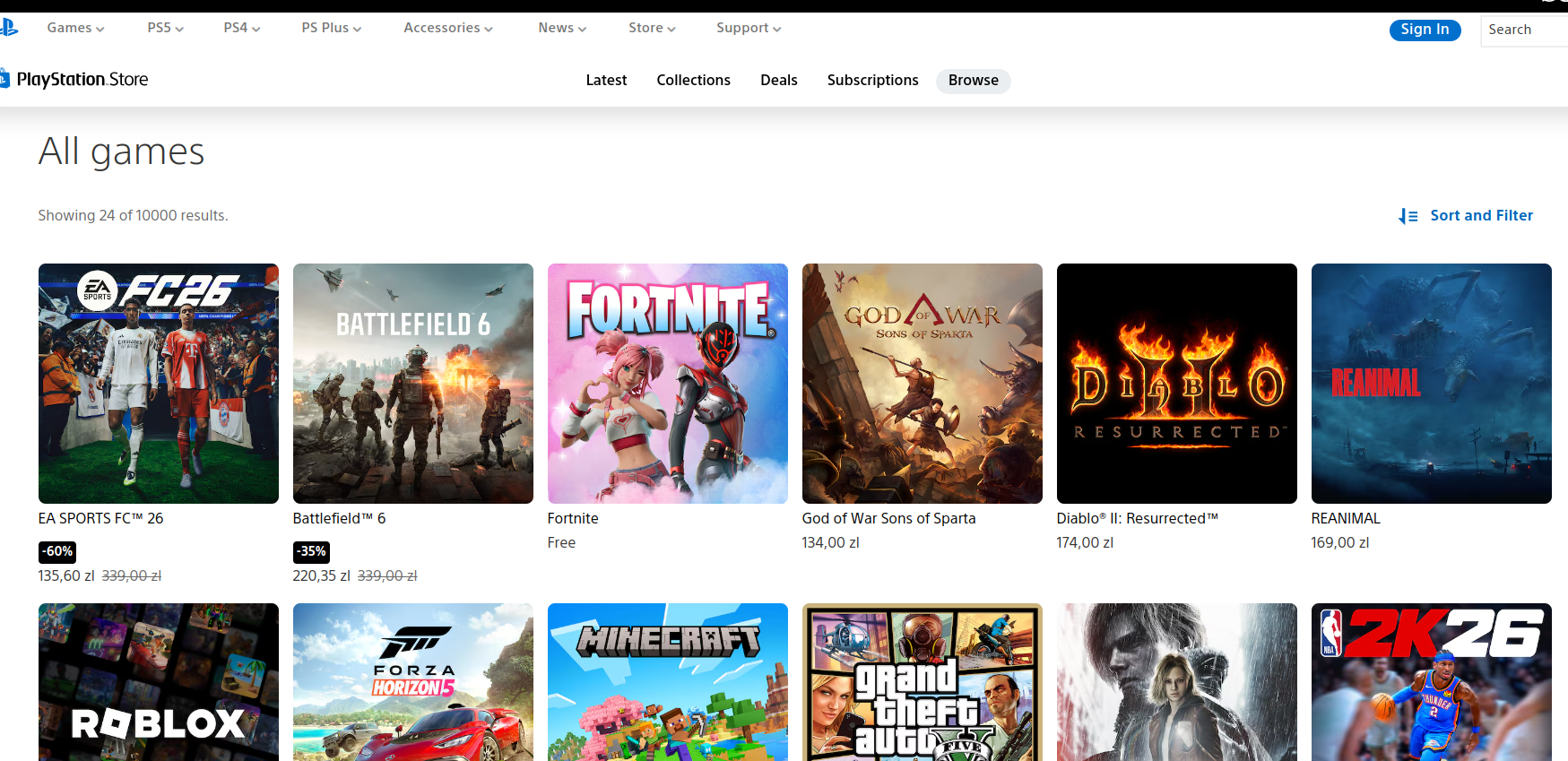
Task: Expand the Support menu
Action: [x=748, y=29]
